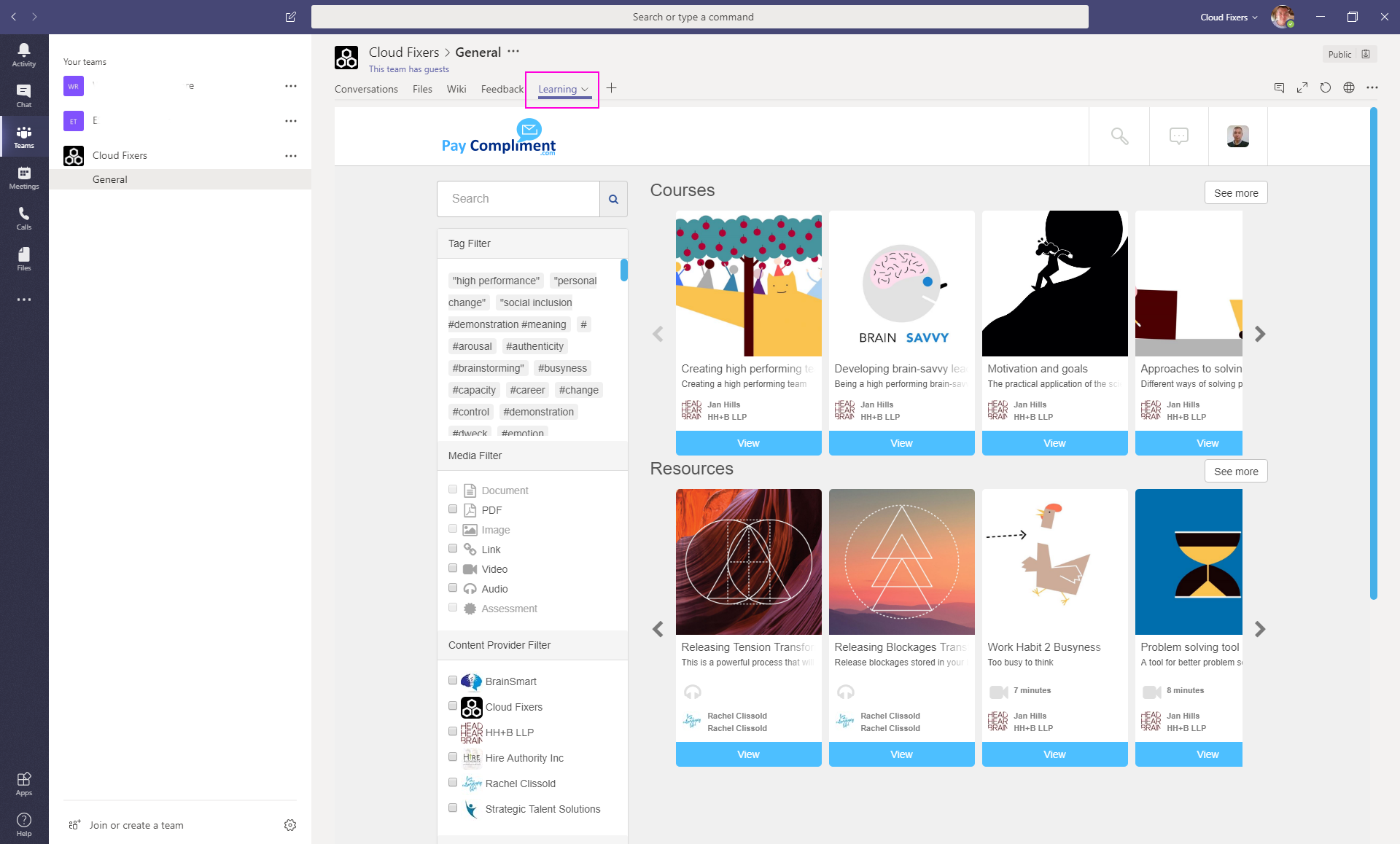This screenshot has height=844, width=1400.
Task: Select the Teams sidebar icon
Action: [24, 136]
